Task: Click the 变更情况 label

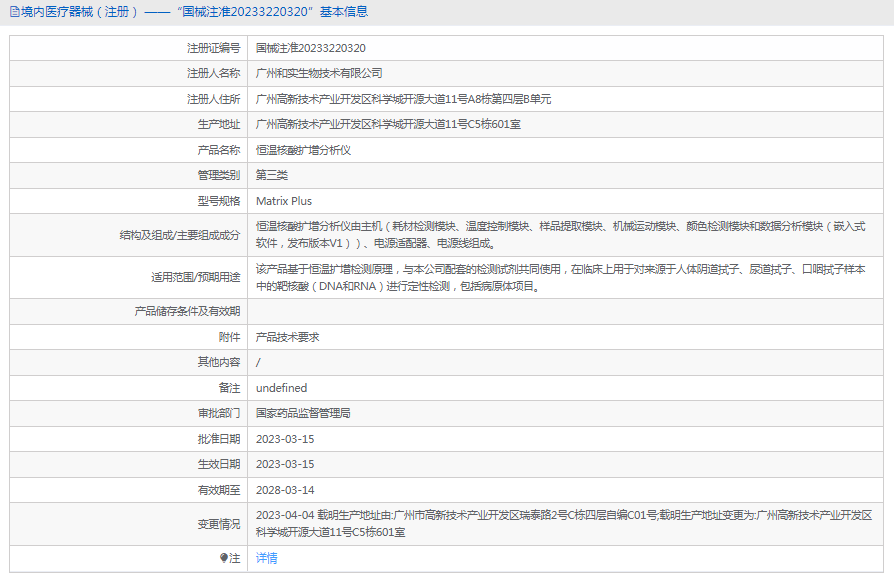Action: 219,524
